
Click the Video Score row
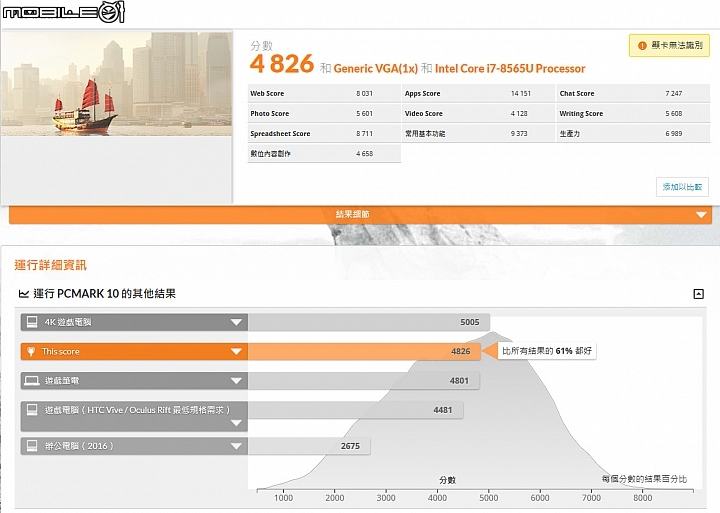point(478,113)
